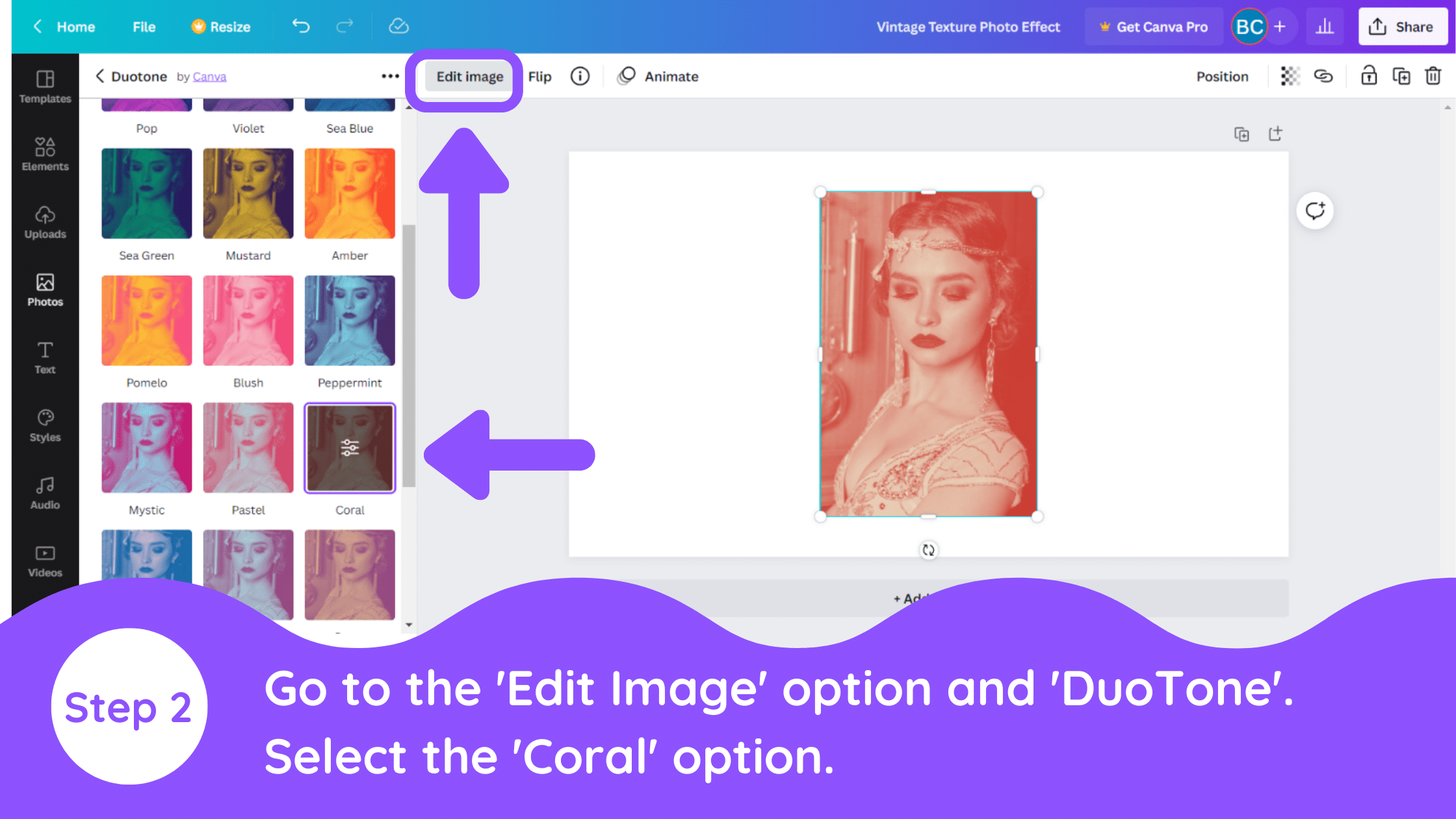Select the 'Mystic' duotone color swatch
The image size is (1456, 819).
(146, 447)
